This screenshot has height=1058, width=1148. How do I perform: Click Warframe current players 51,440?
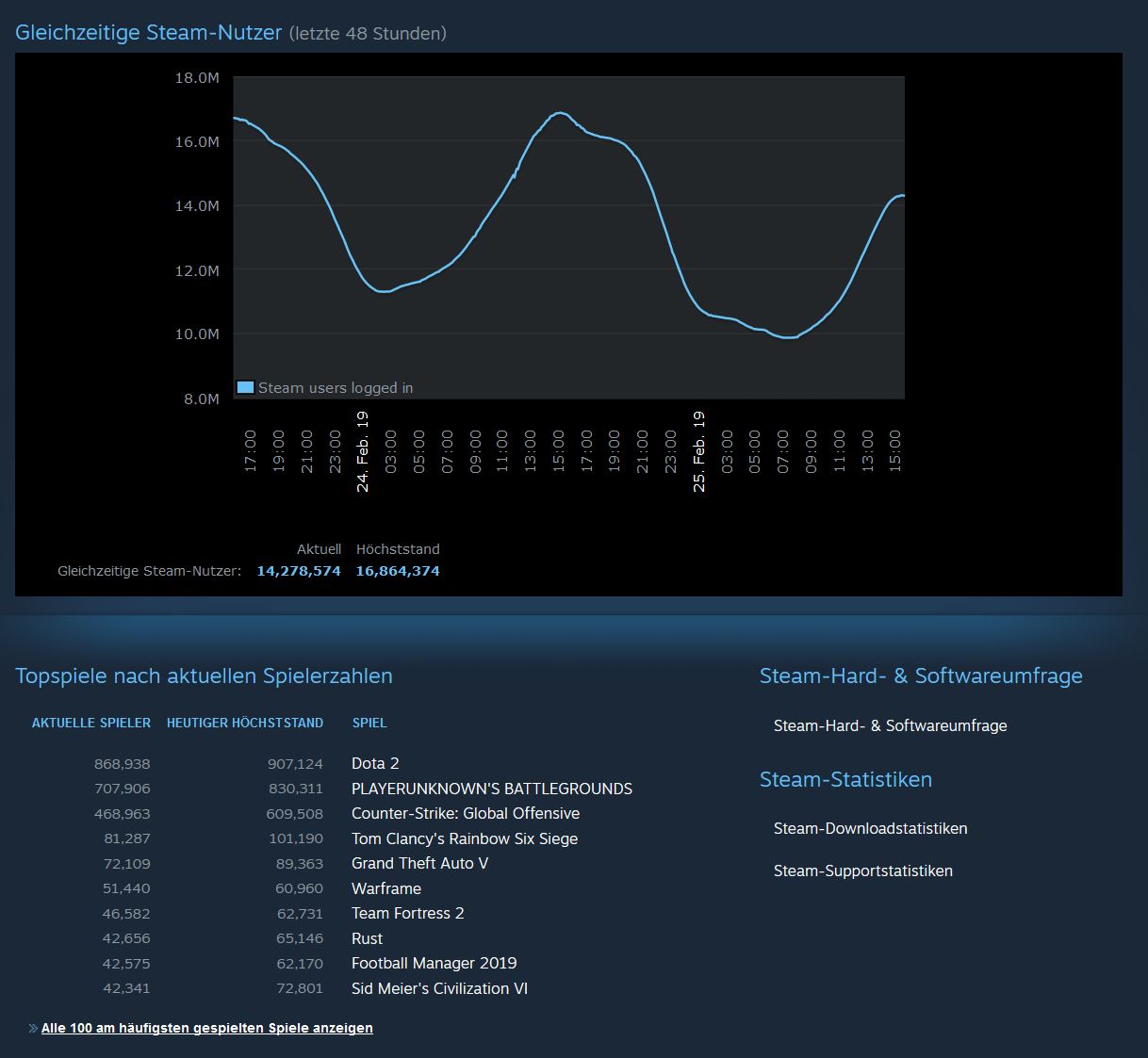pyautogui.click(x=126, y=888)
